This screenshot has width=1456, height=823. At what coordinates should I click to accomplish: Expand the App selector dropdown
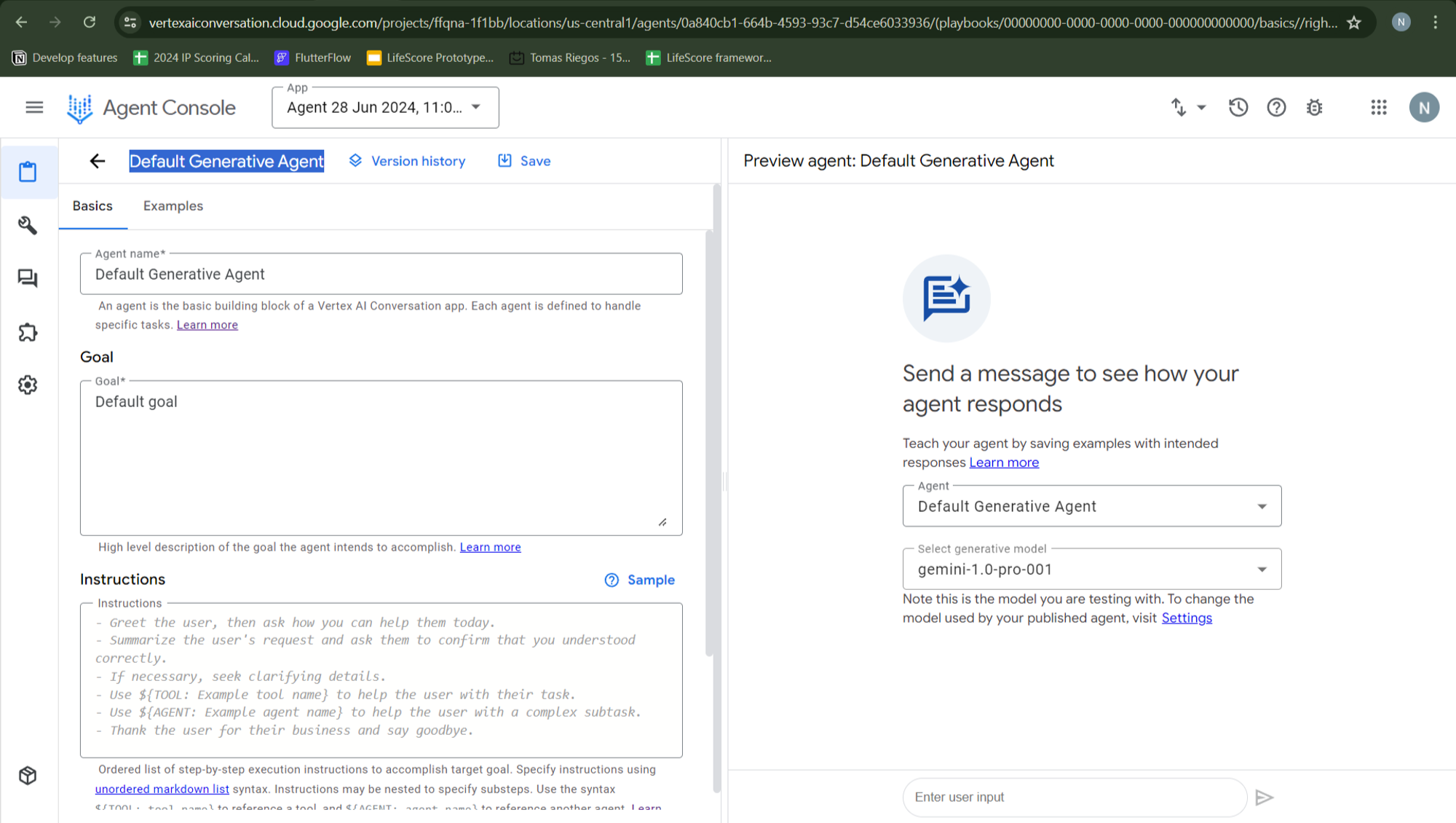[x=385, y=108]
